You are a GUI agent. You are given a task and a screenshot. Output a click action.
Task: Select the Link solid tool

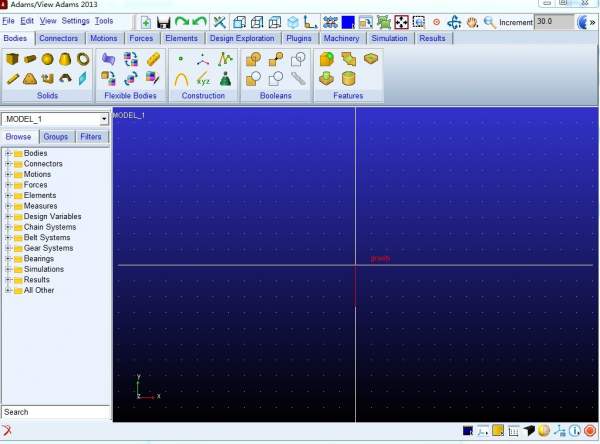pos(12,79)
